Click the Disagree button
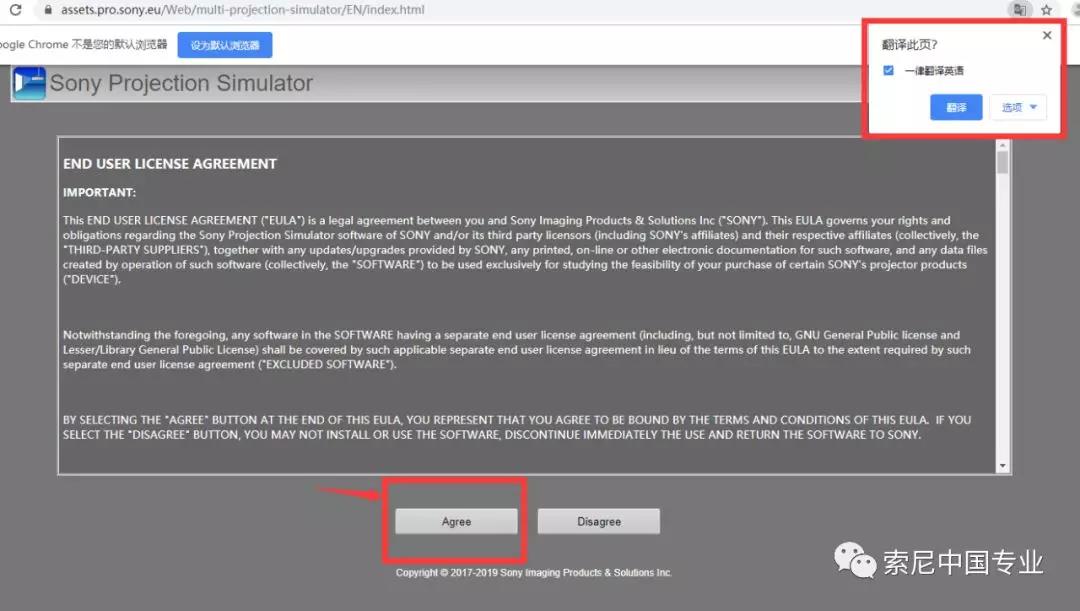The height and width of the screenshot is (611, 1080). click(x=599, y=521)
